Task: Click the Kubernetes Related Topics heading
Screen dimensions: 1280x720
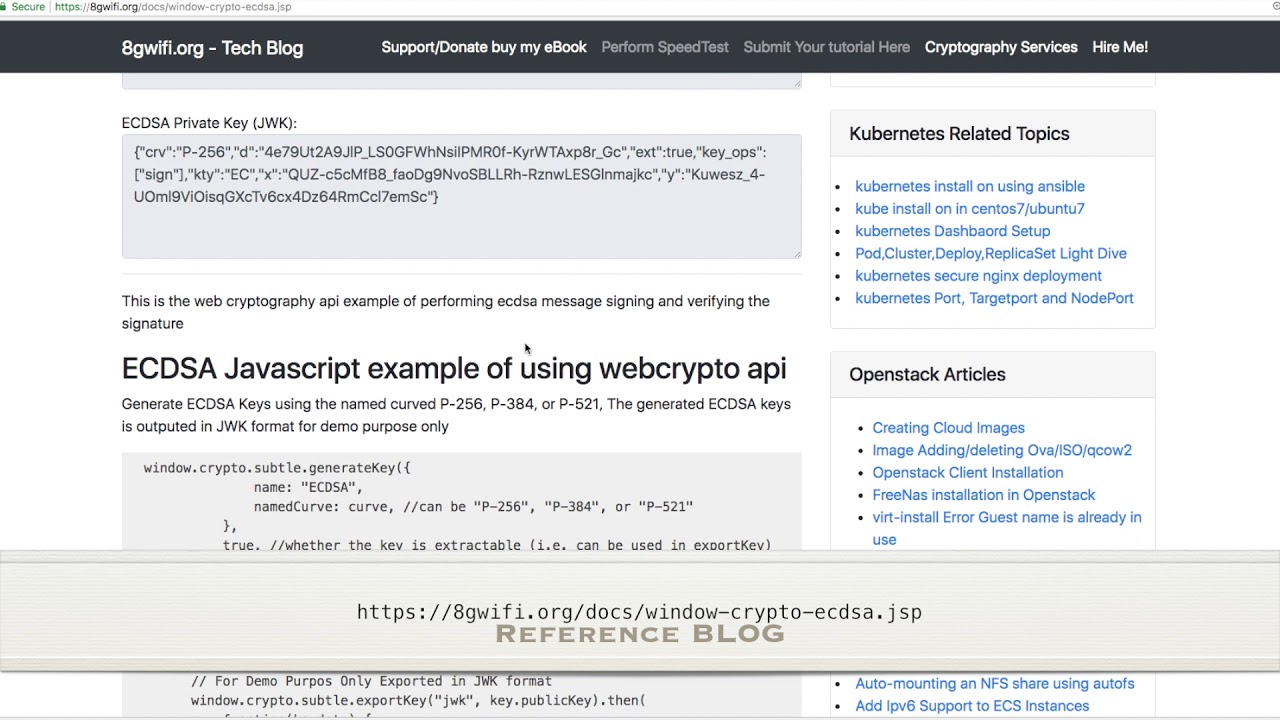Action: (x=959, y=134)
